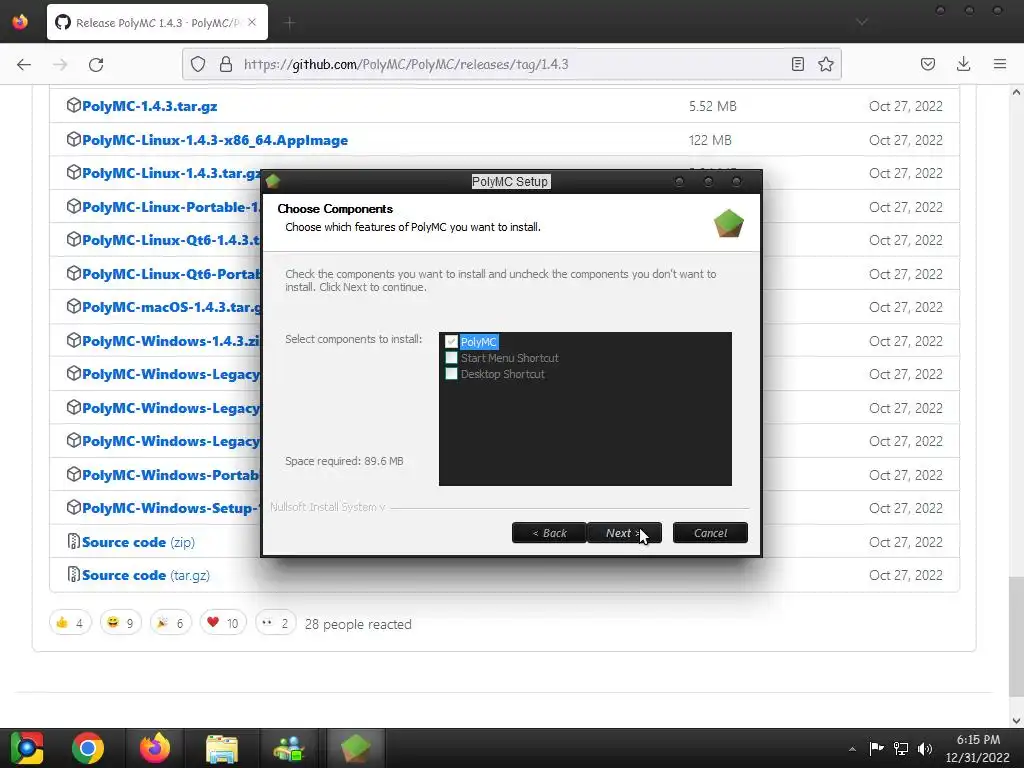Bookmark this page with star

(825, 64)
